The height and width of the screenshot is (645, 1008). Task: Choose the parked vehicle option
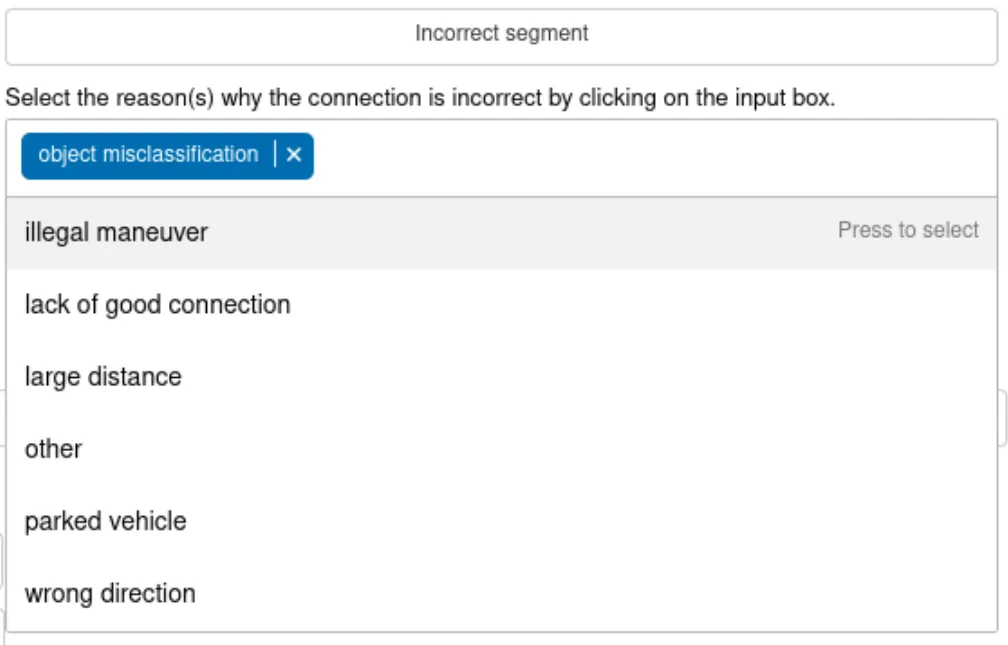[x=106, y=521]
